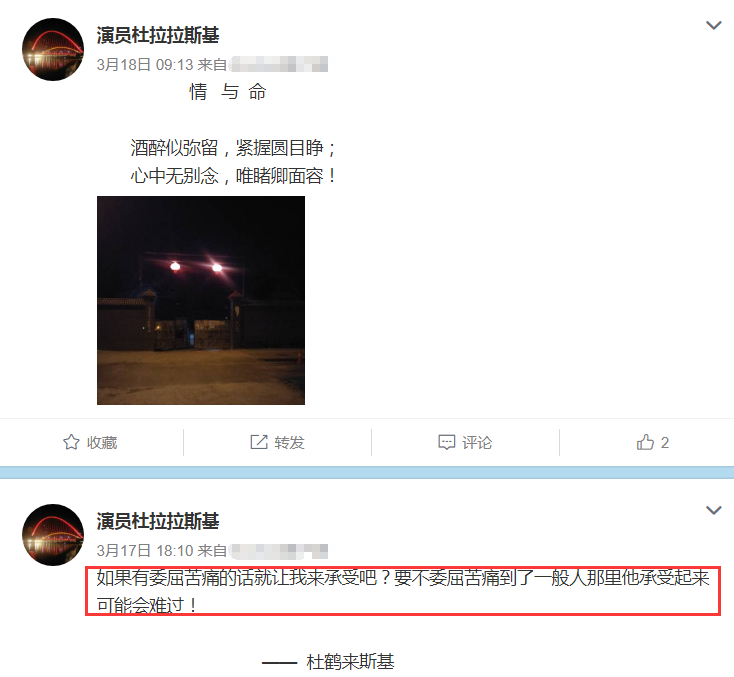
Task: Click the blurred source link in second post
Action: [x=279, y=551]
